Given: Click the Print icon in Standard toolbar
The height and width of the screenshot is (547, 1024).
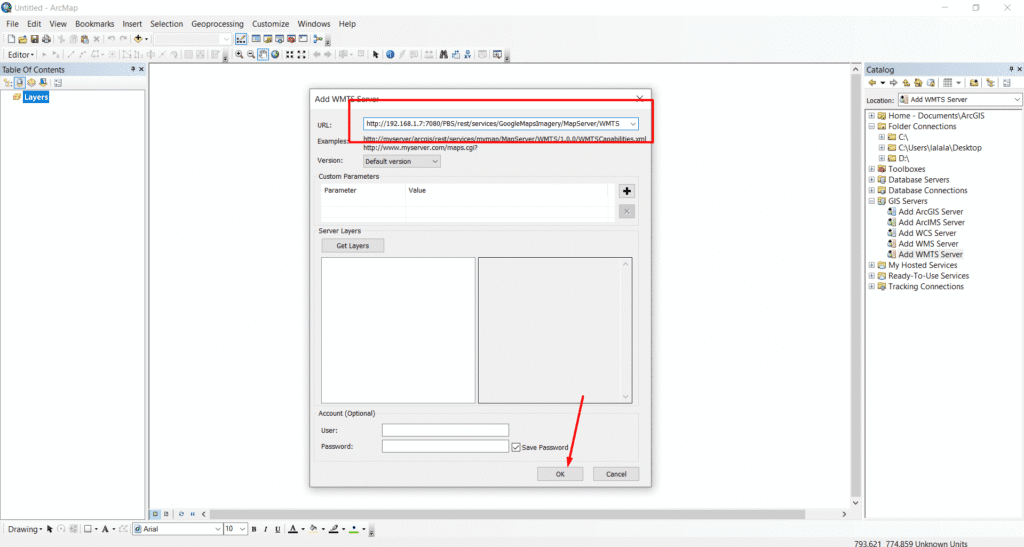Looking at the screenshot, I should point(46,39).
